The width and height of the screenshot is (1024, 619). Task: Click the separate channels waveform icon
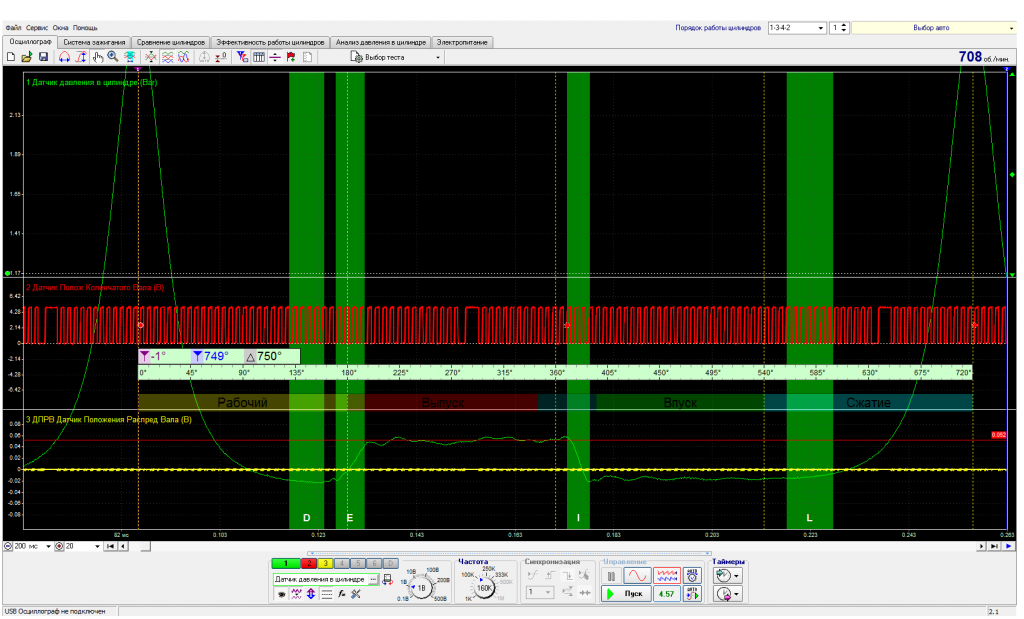click(167, 57)
